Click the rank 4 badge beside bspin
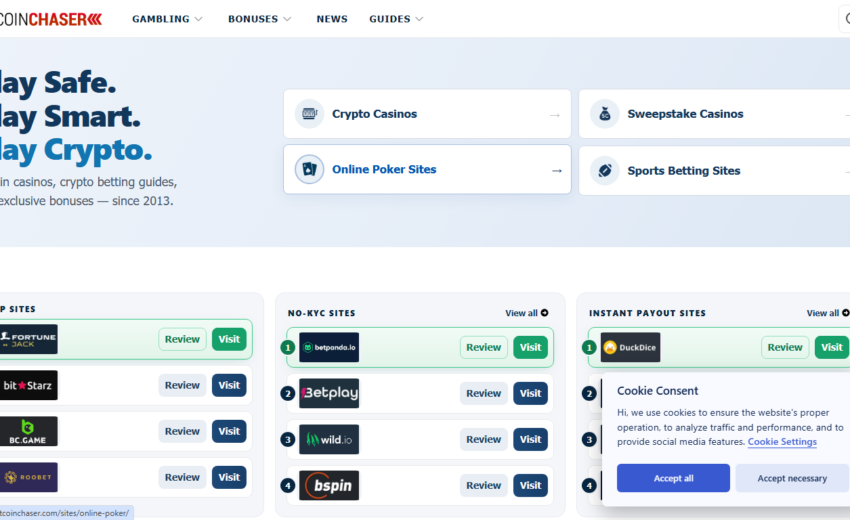This screenshot has width=850, height=520. point(288,486)
